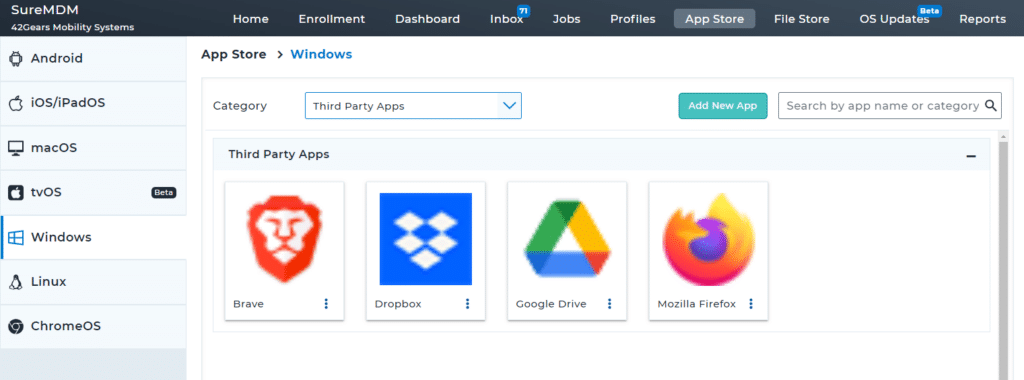
Task: Open the Category dropdown showing Third Party Apps
Action: click(413, 106)
